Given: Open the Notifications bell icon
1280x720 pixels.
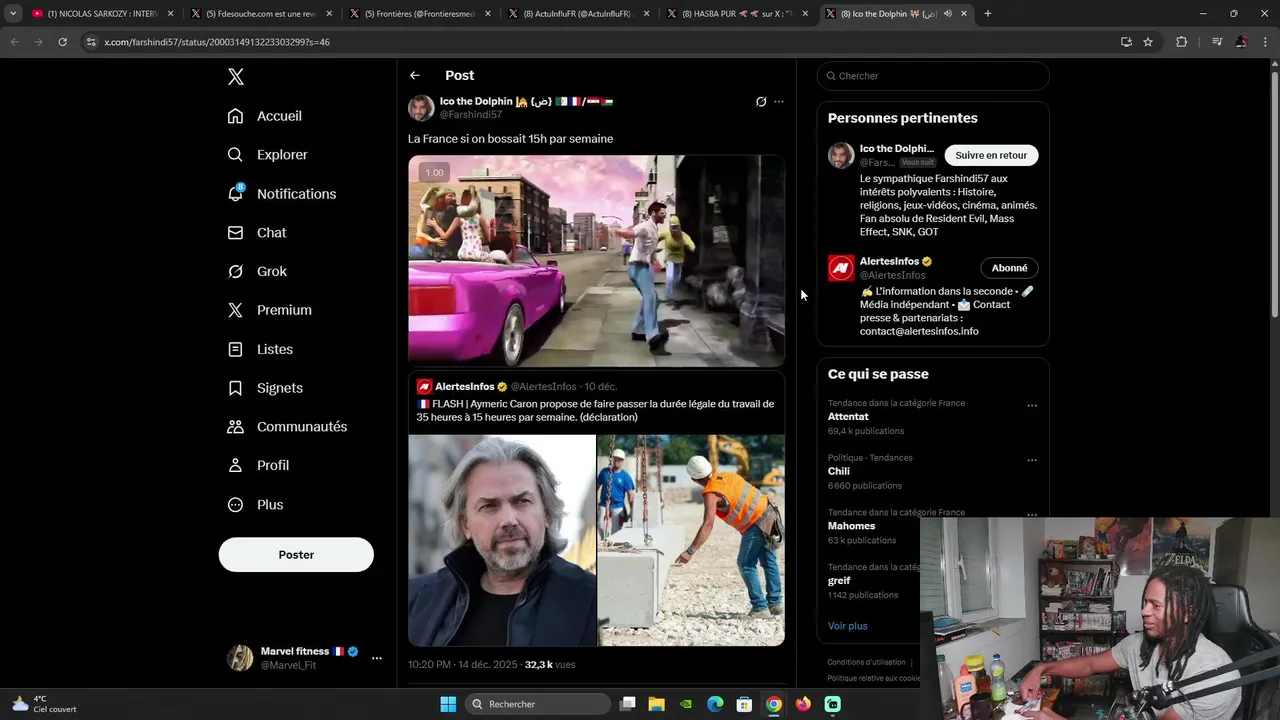Looking at the screenshot, I should click(x=235, y=193).
